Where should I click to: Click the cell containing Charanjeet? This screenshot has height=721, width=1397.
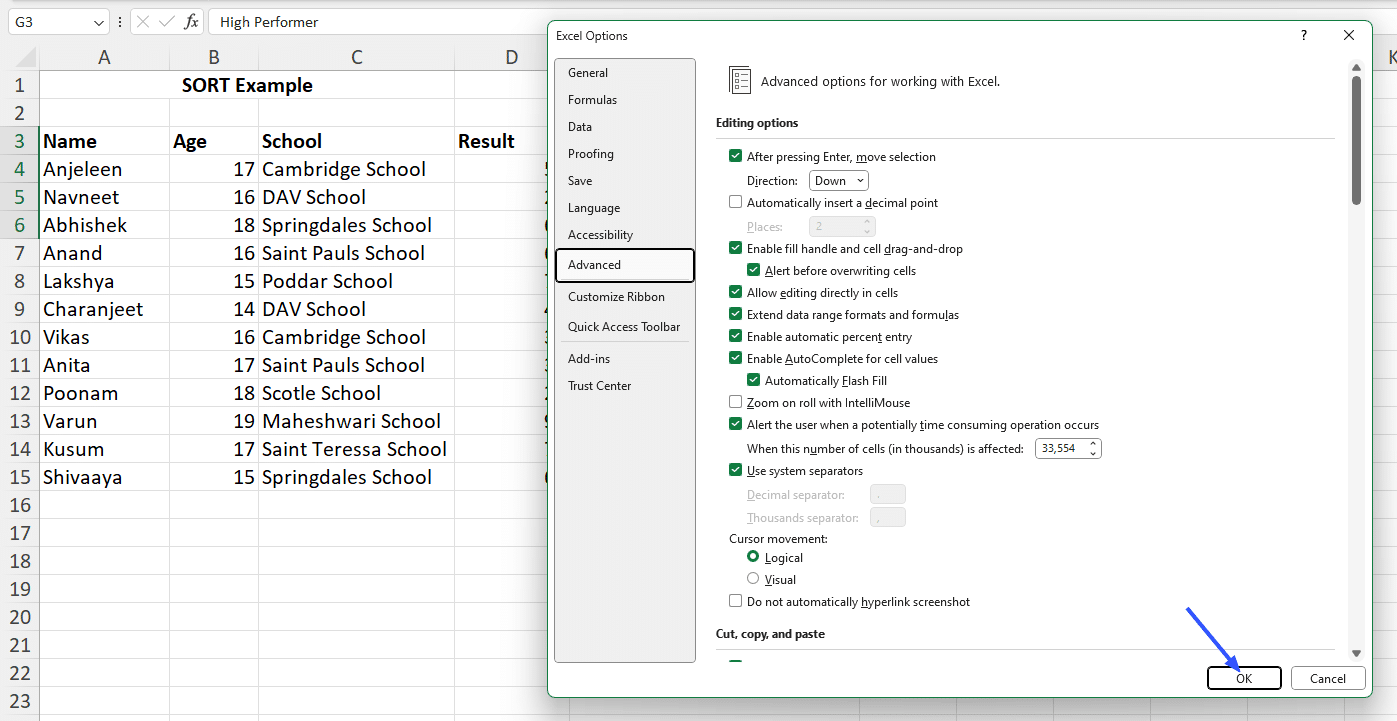coord(104,309)
